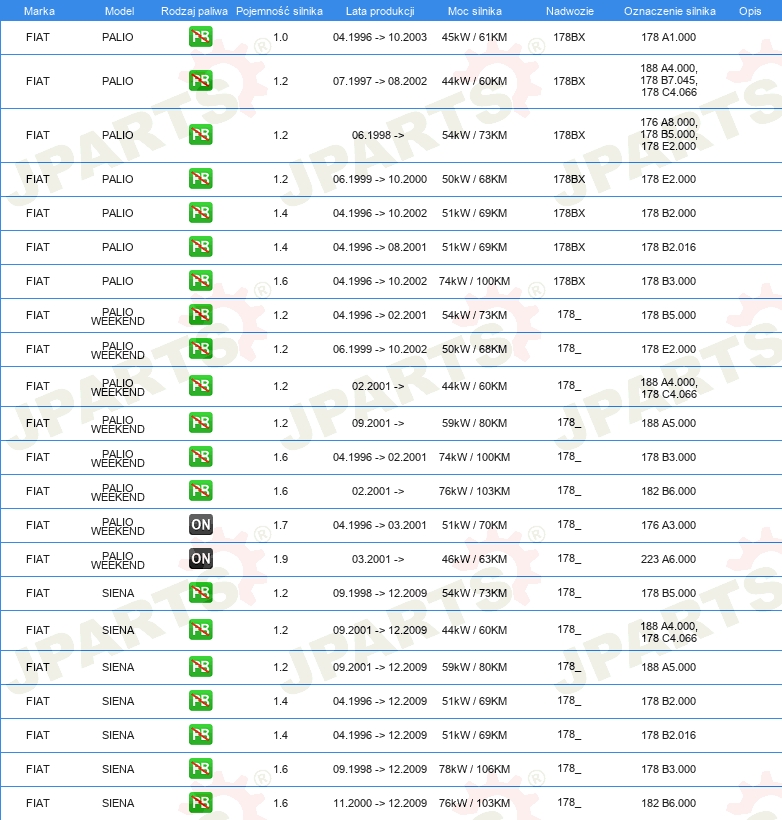Click the production date 09.2001 -> in Palio Weekend row
Screen dimensions: 782x820
[378, 423]
